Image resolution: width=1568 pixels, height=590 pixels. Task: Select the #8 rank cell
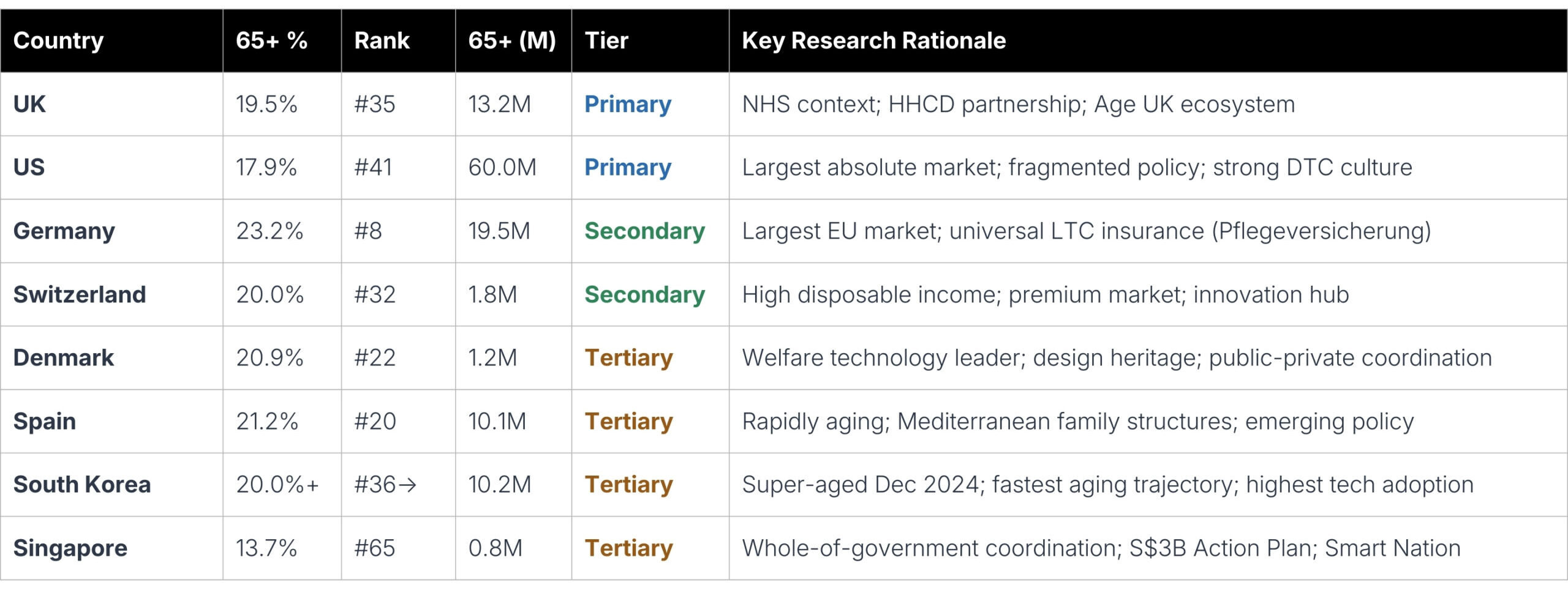pyautogui.click(x=368, y=231)
